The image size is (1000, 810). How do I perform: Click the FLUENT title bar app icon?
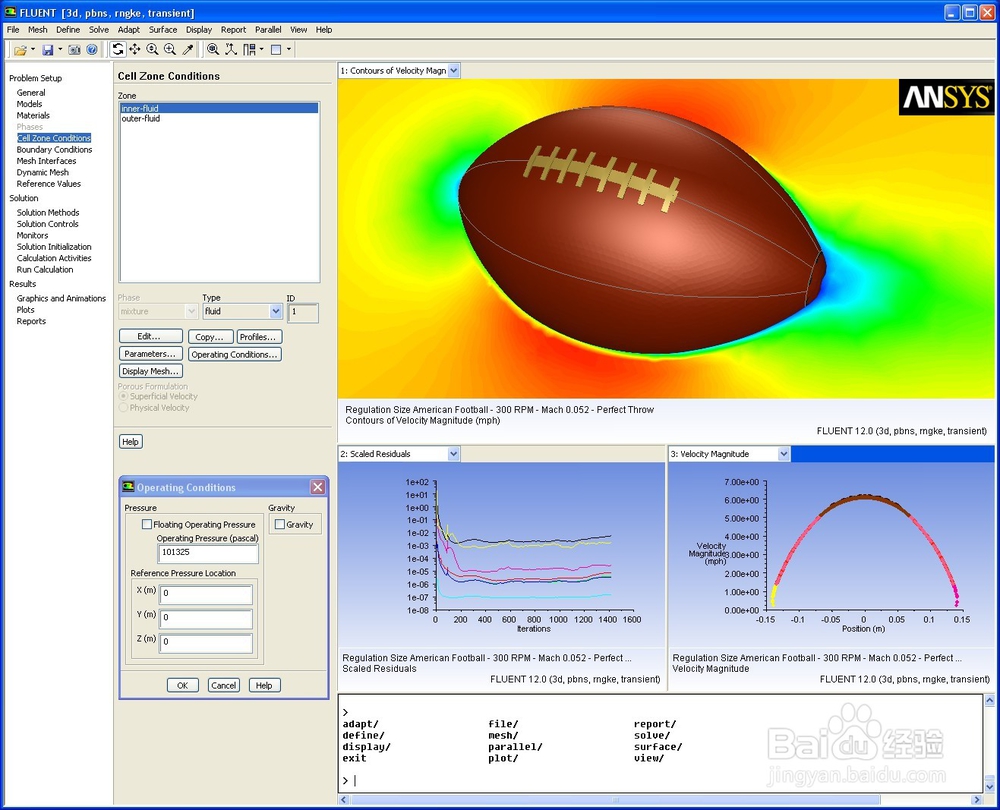(10, 12)
